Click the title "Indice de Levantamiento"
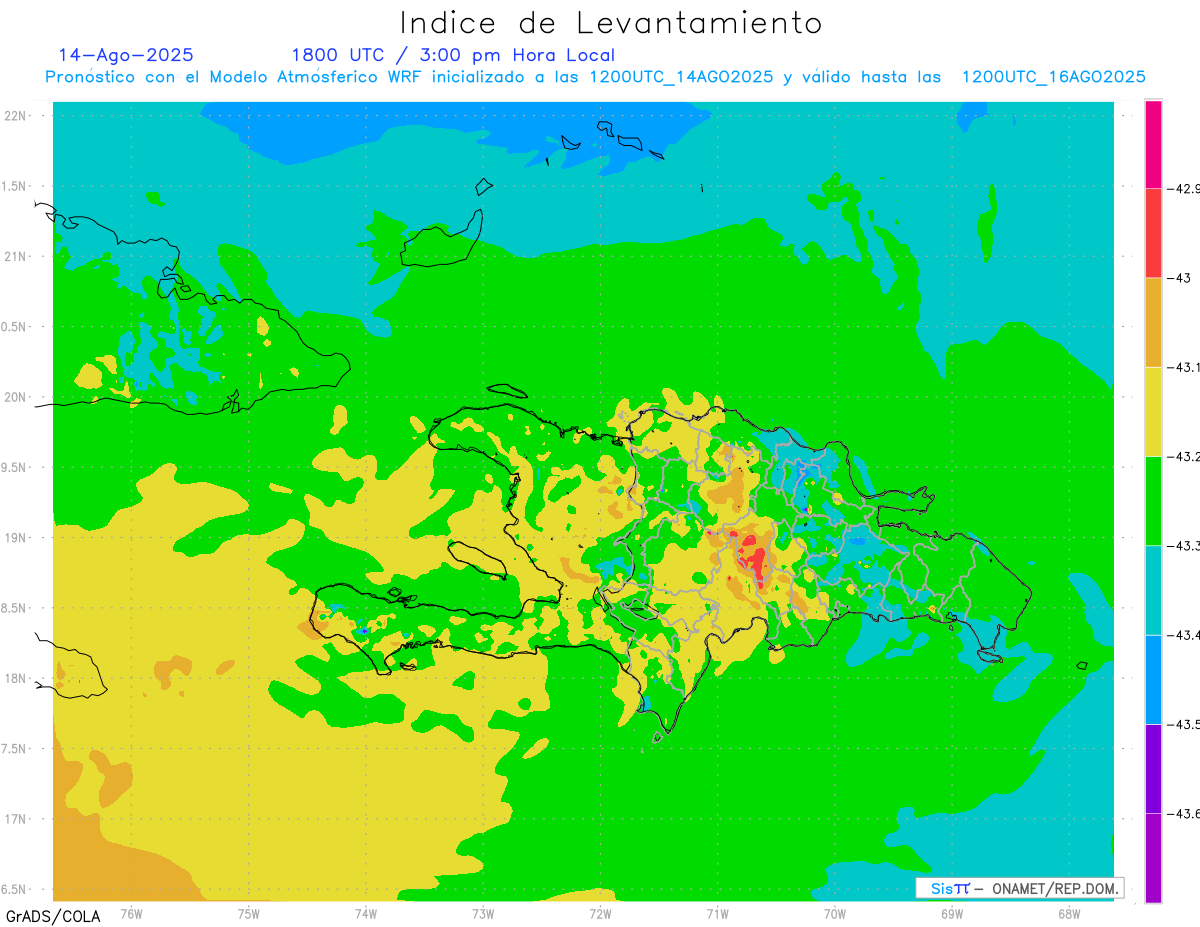This screenshot has height=927, width=1200. tap(611, 22)
